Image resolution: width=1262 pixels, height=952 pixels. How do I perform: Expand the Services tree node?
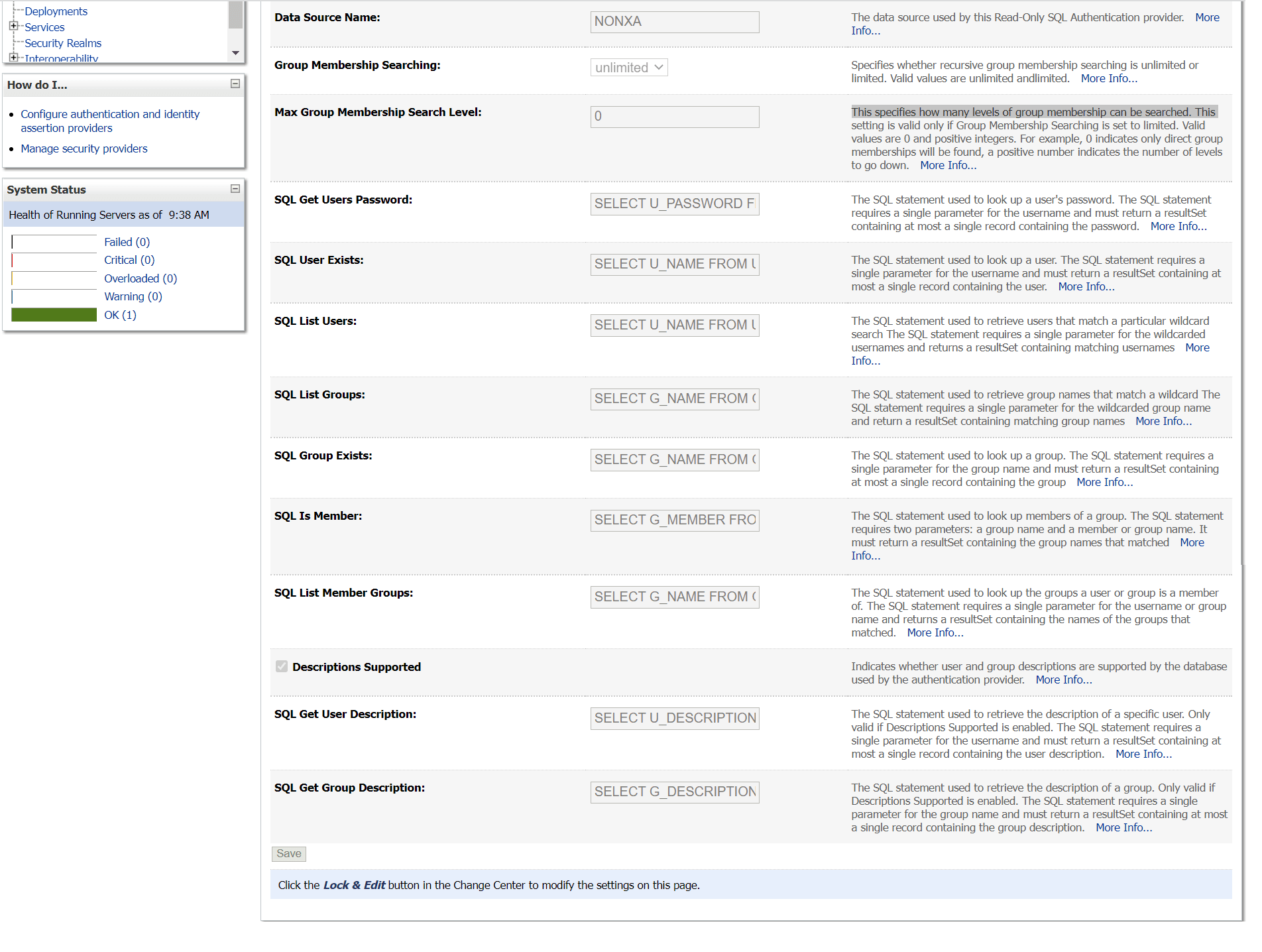click(x=14, y=27)
